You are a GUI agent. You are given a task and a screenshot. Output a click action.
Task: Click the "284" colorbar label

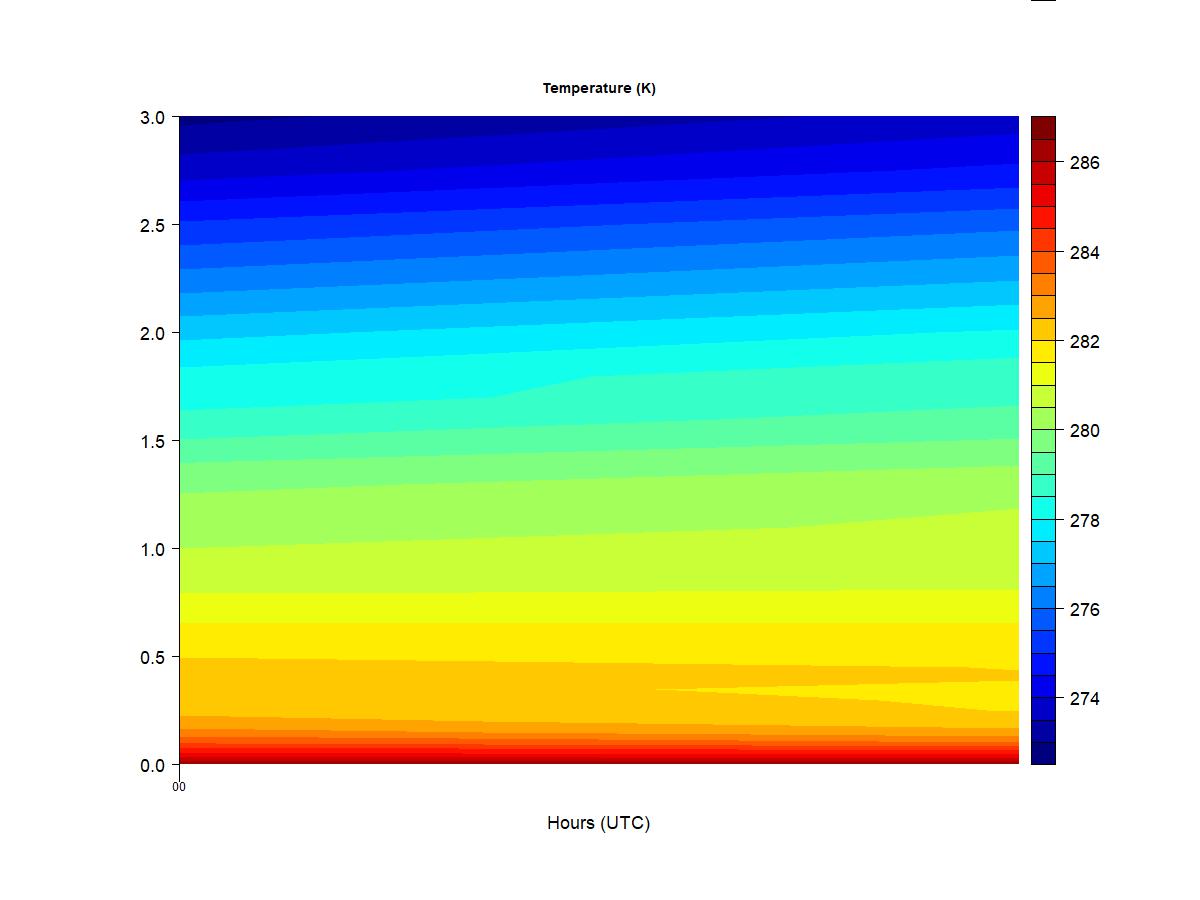(x=1084, y=253)
